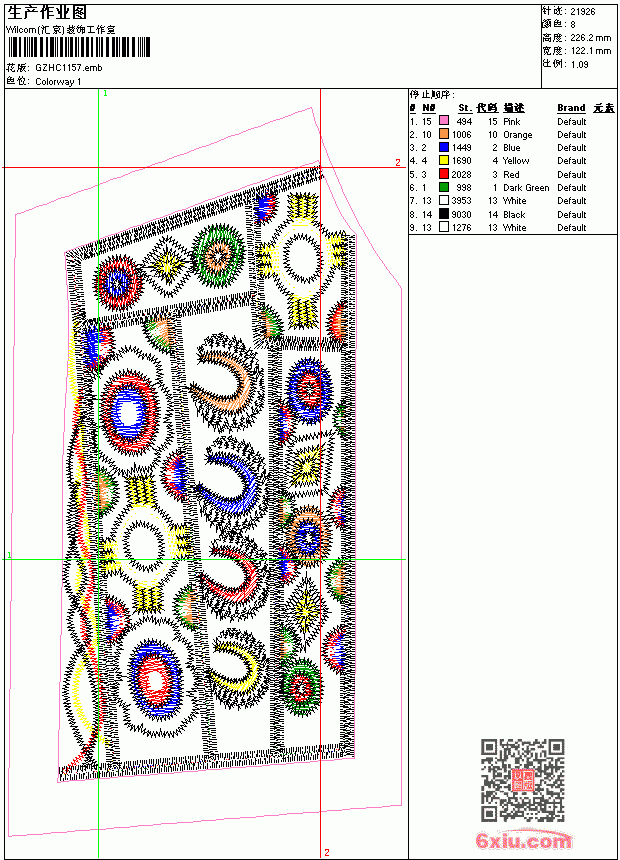
Task: Click the Red thread swatch
Action: point(443,174)
